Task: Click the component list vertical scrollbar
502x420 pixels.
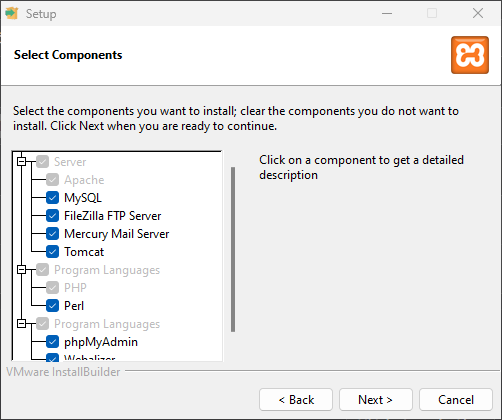Action: tap(233, 249)
